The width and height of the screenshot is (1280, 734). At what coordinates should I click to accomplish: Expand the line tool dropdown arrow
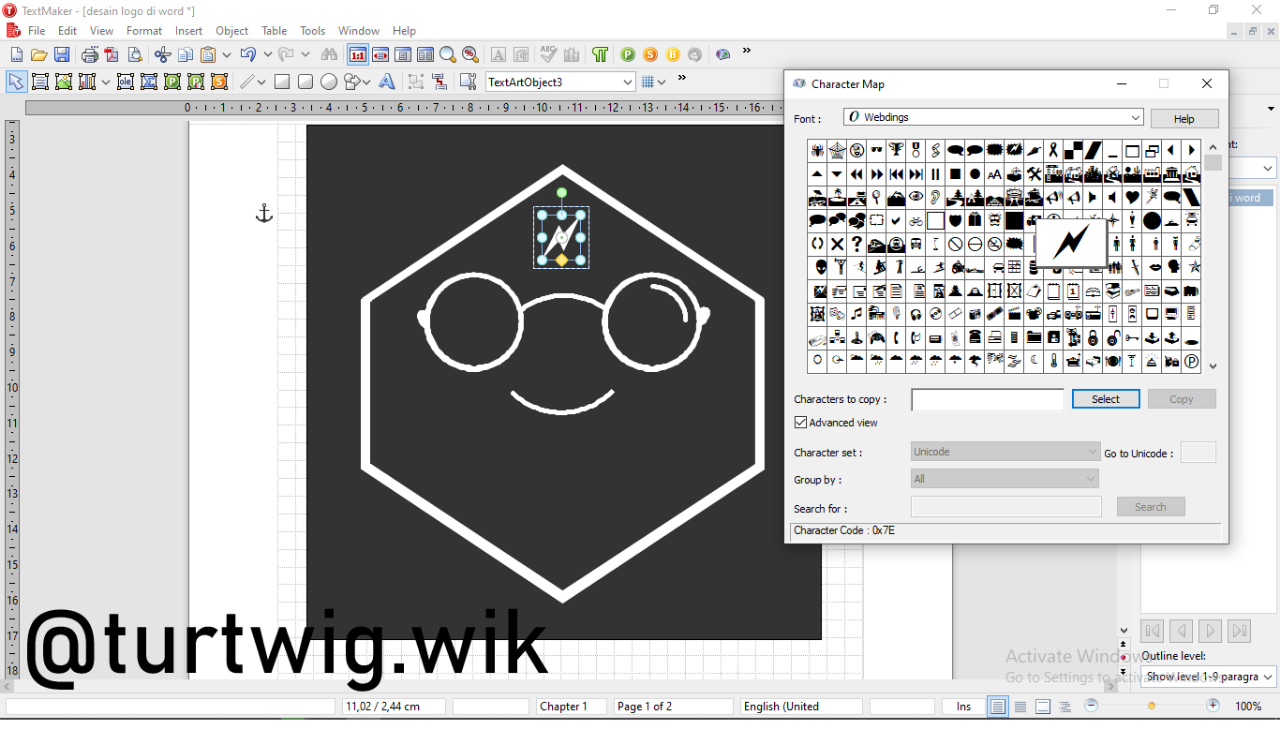(260, 82)
